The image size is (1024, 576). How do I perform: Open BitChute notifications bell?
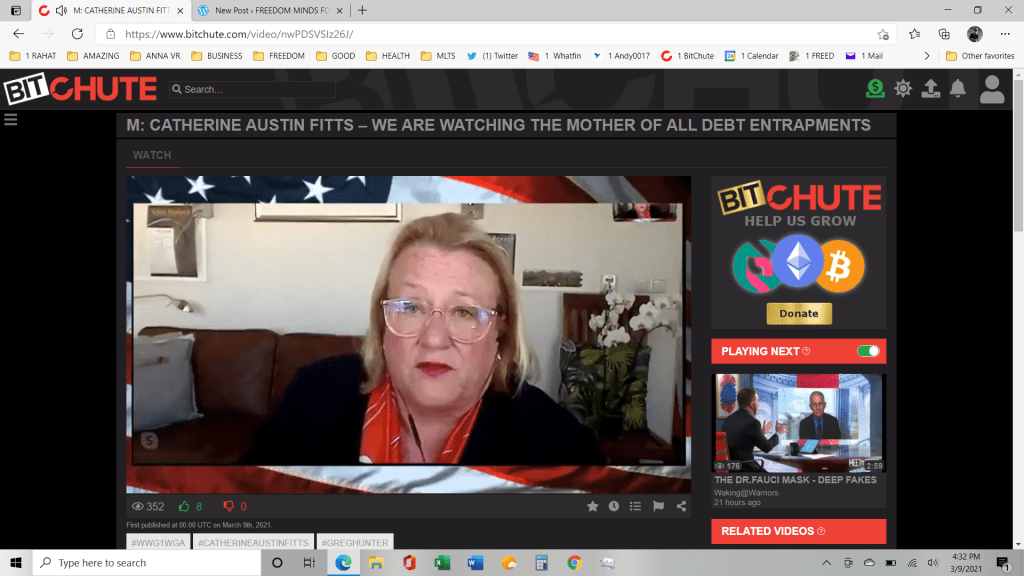coord(957,89)
